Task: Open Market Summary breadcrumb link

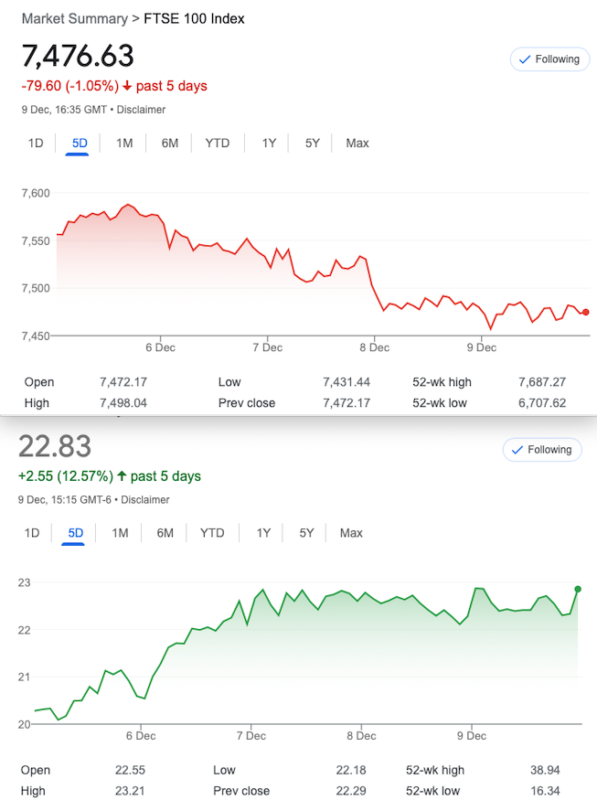Action: pos(74,19)
